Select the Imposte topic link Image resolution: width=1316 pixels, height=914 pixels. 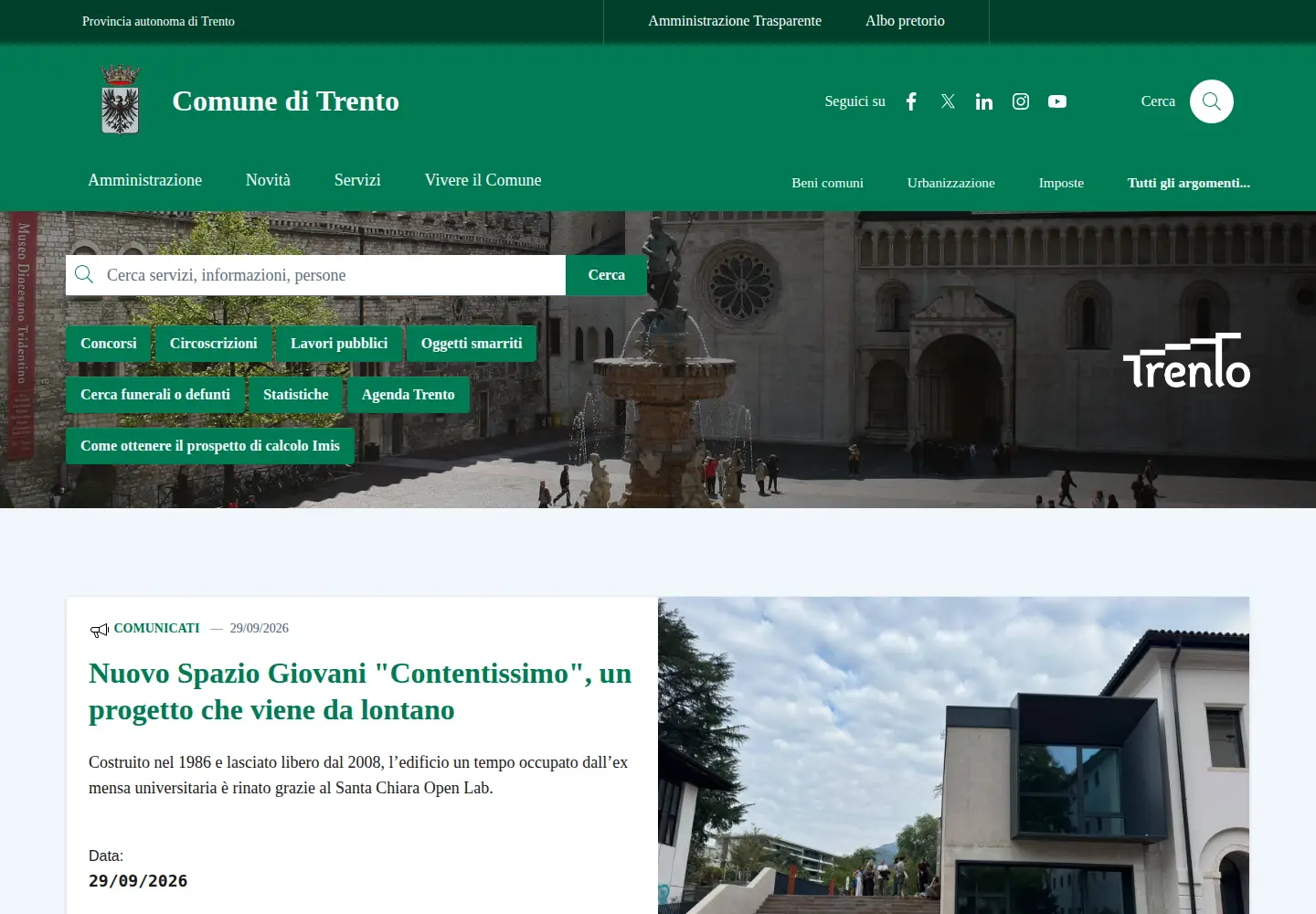point(1061,183)
